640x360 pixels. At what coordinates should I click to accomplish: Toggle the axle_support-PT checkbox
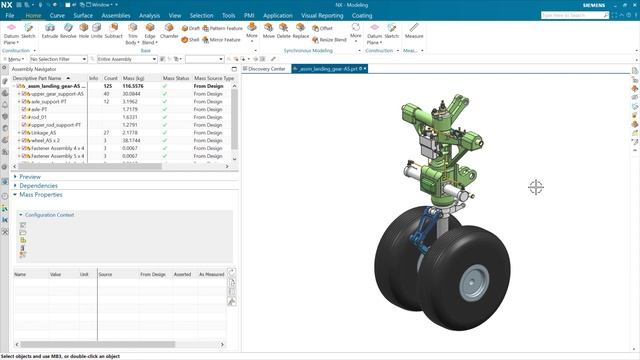pyautogui.click(x=24, y=102)
